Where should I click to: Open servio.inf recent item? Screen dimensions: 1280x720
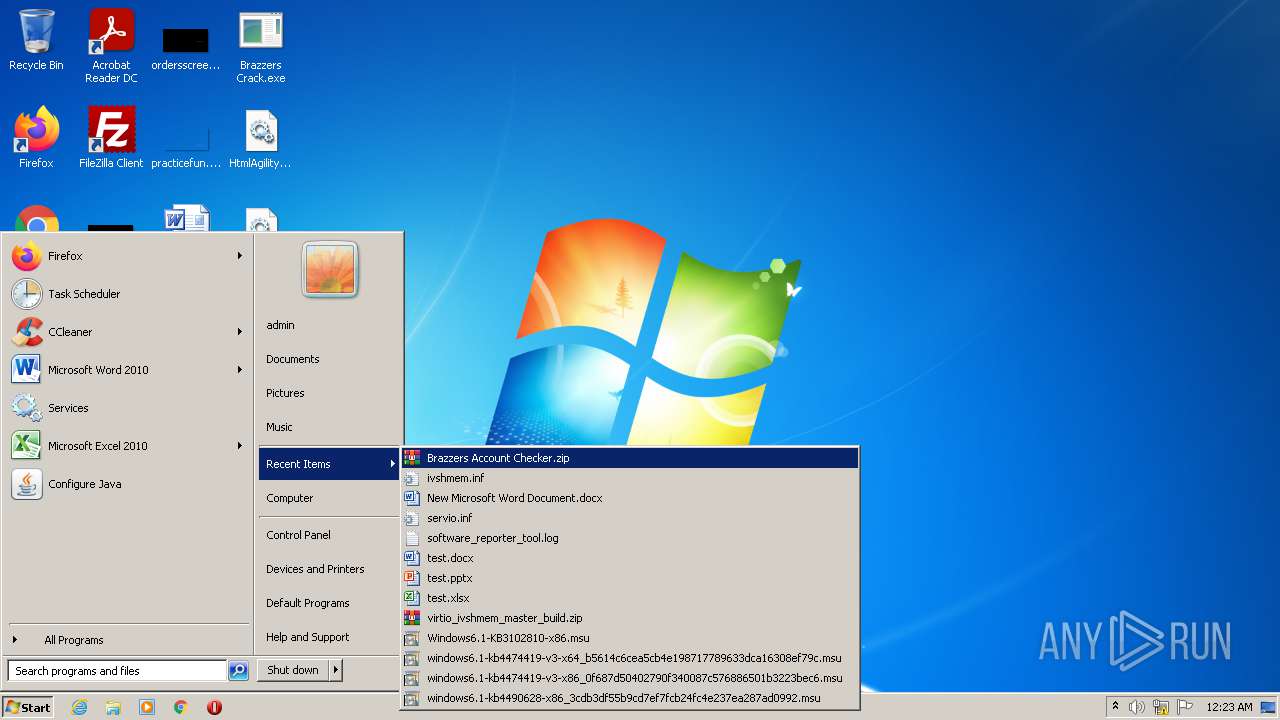pos(630,518)
